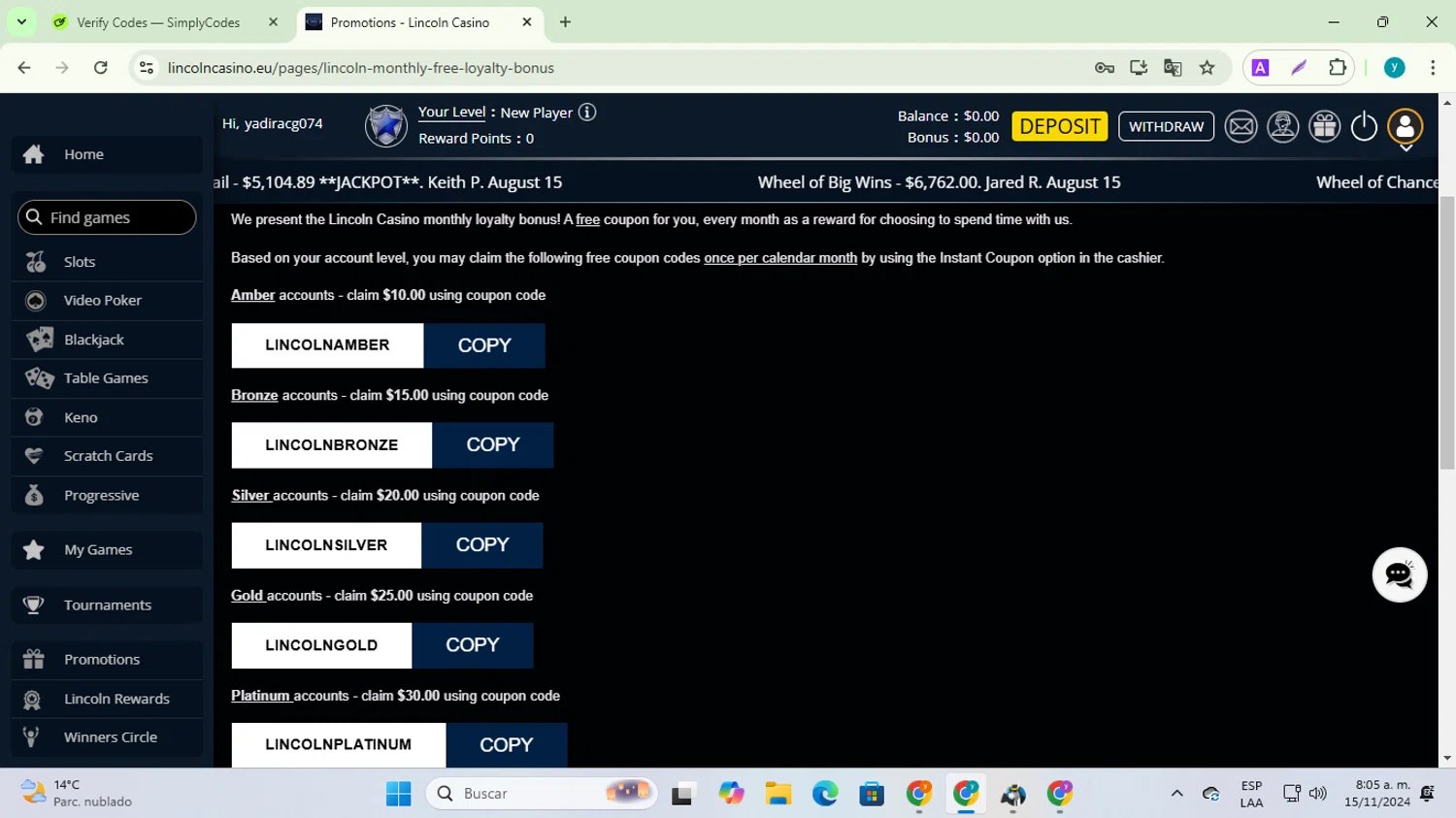
Task: Open Promotions in sidebar
Action: coord(107,660)
